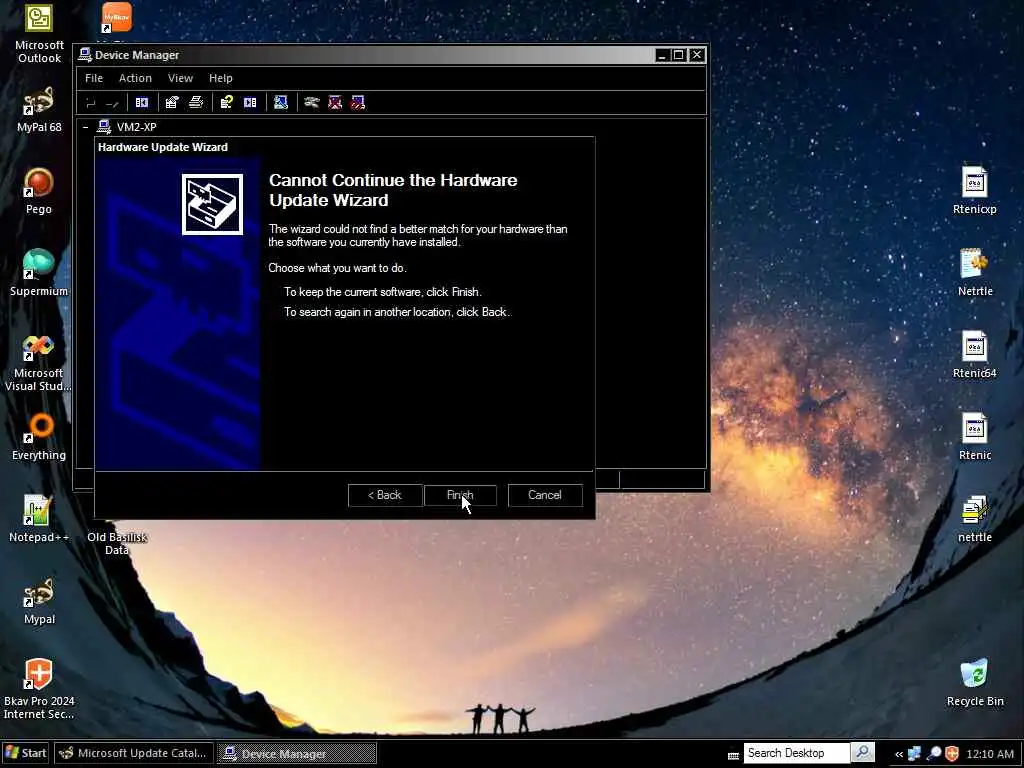The width and height of the screenshot is (1024, 768).
Task: Select the Rtenicxp file on desktop
Action: (974, 191)
